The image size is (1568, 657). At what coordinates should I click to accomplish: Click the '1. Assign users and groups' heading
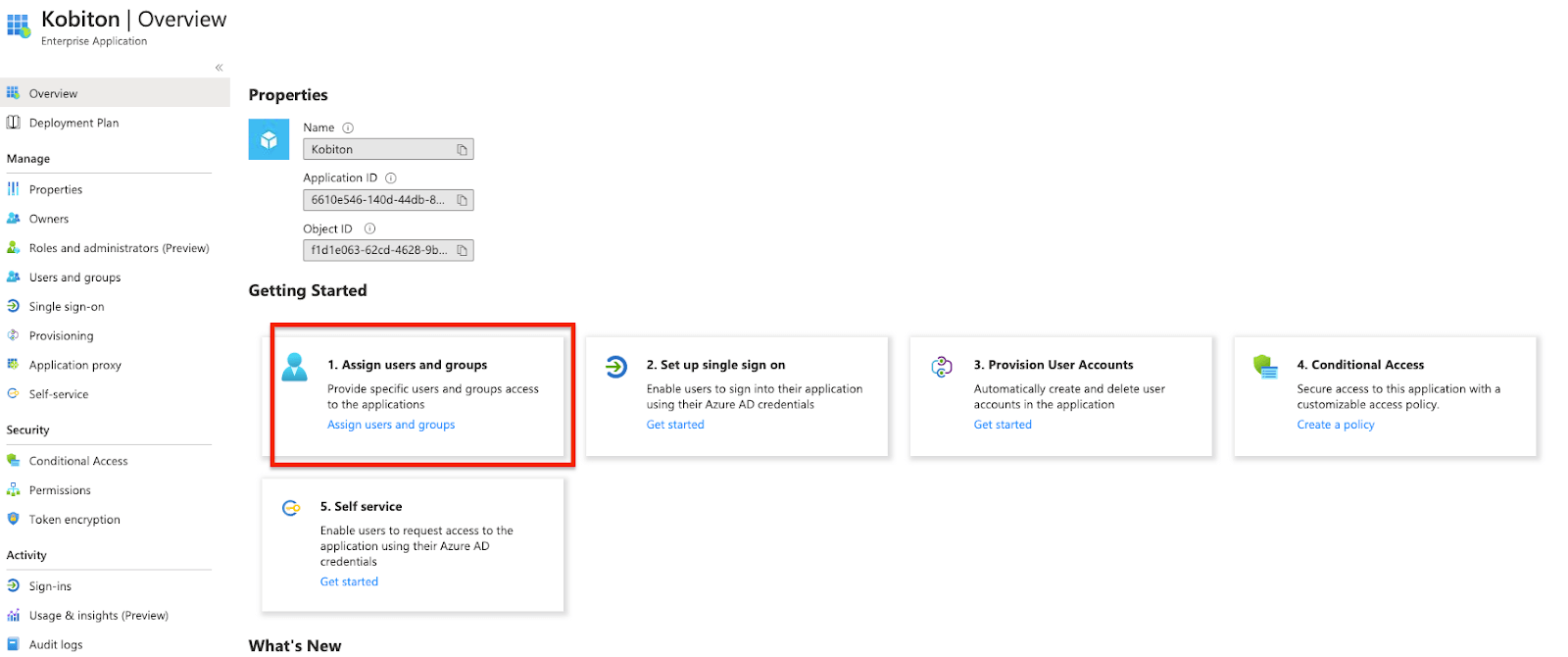point(408,365)
